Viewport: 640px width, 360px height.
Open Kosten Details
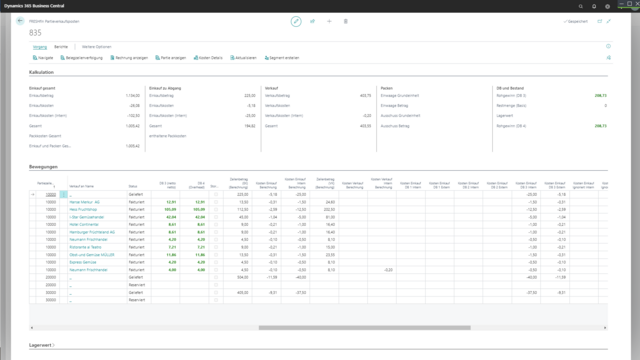pyautogui.click(x=208, y=58)
